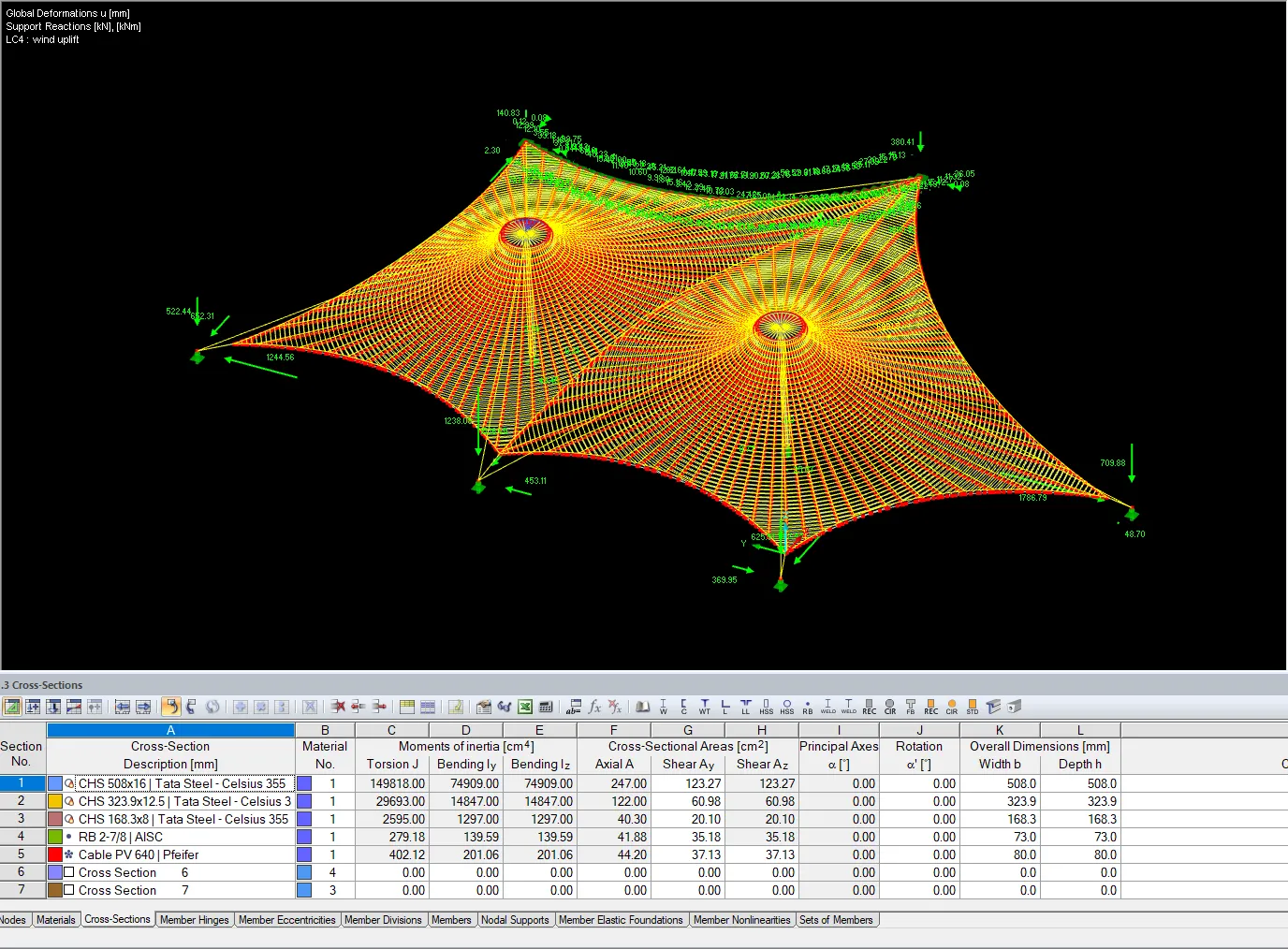Open the Member Eccentricities tab

pyautogui.click(x=286, y=920)
